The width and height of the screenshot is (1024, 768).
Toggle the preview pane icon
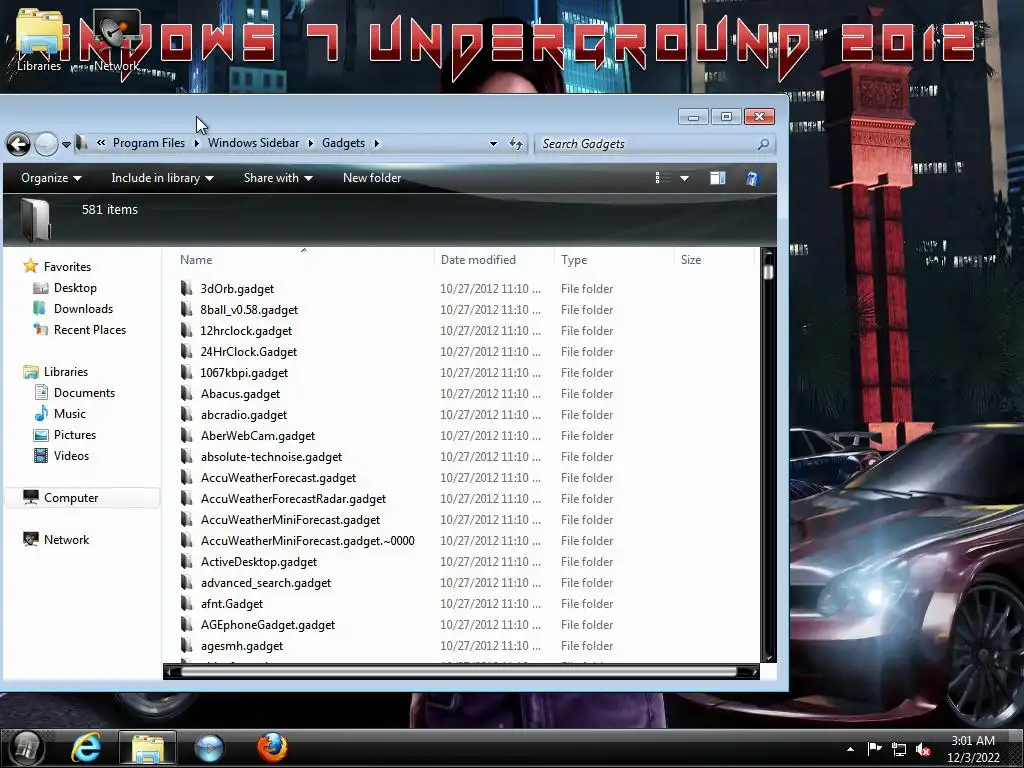tap(717, 178)
